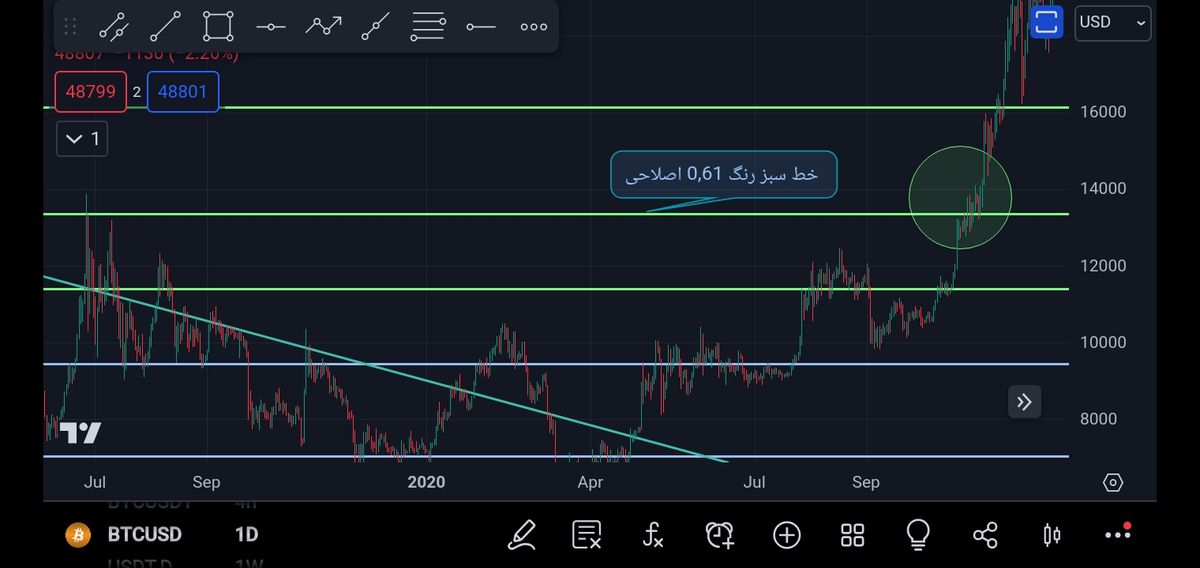Select the parallel channel drawing tool
1200x568 pixels.
coord(112,27)
